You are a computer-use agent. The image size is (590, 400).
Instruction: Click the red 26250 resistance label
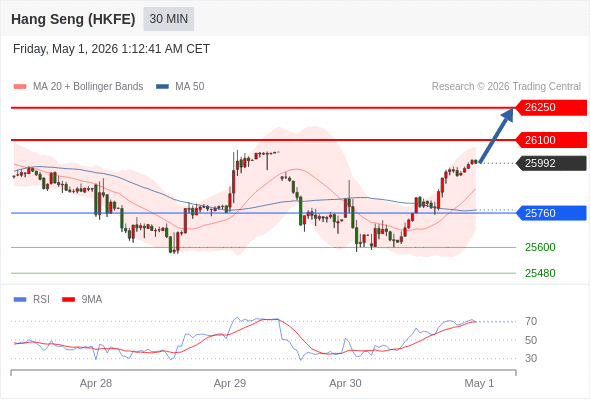pos(551,108)
